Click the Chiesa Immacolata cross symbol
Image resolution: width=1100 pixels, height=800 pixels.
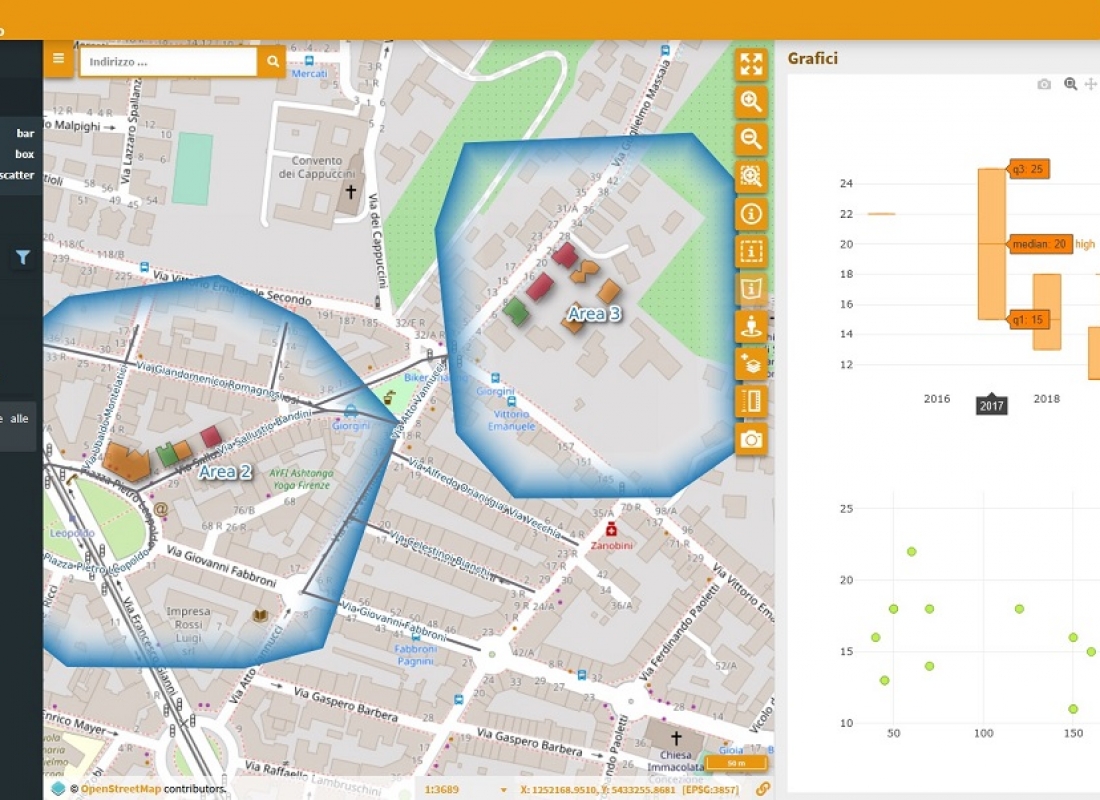coord(676,738)
